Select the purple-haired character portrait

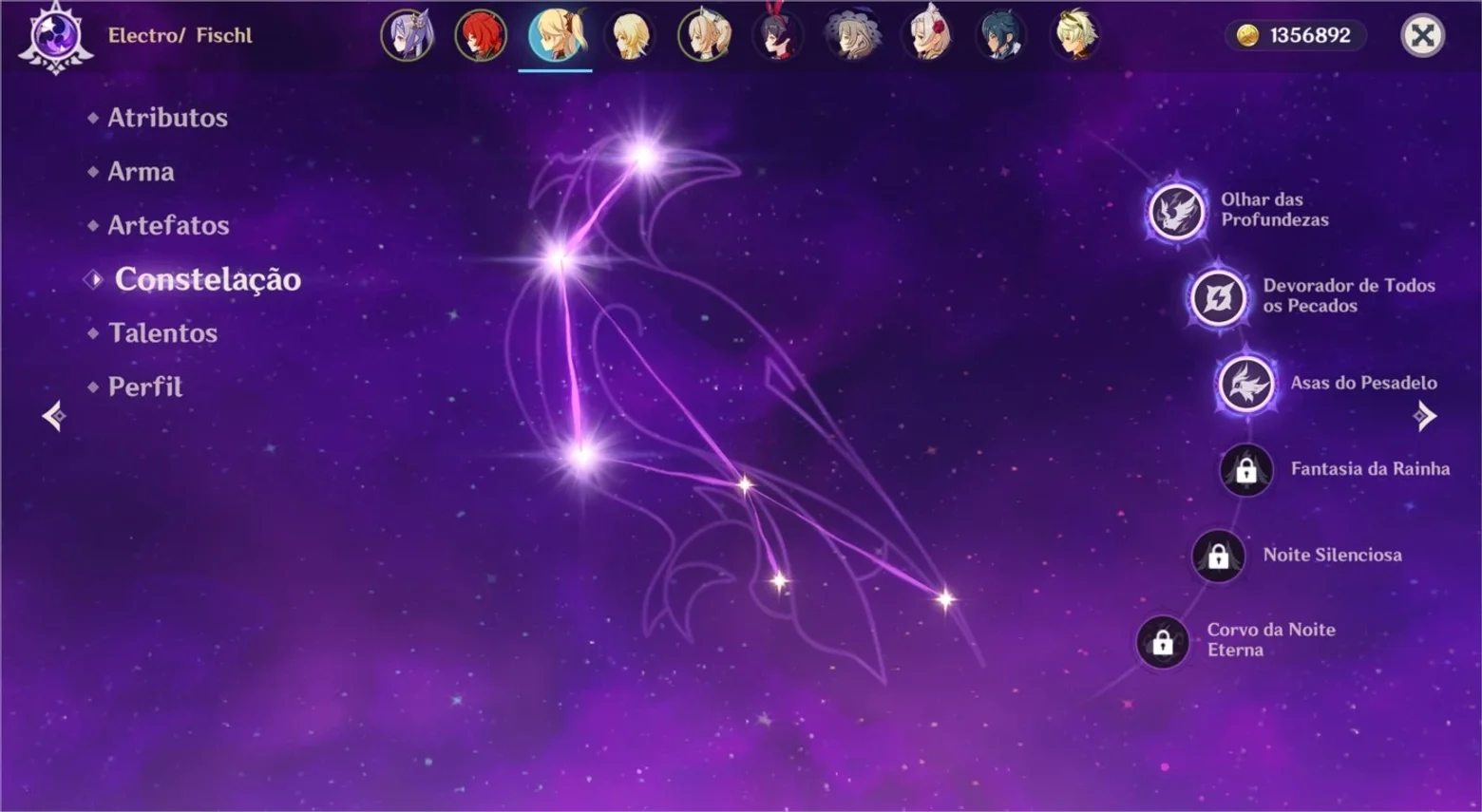pyautogui.click(x=408, y=36)
